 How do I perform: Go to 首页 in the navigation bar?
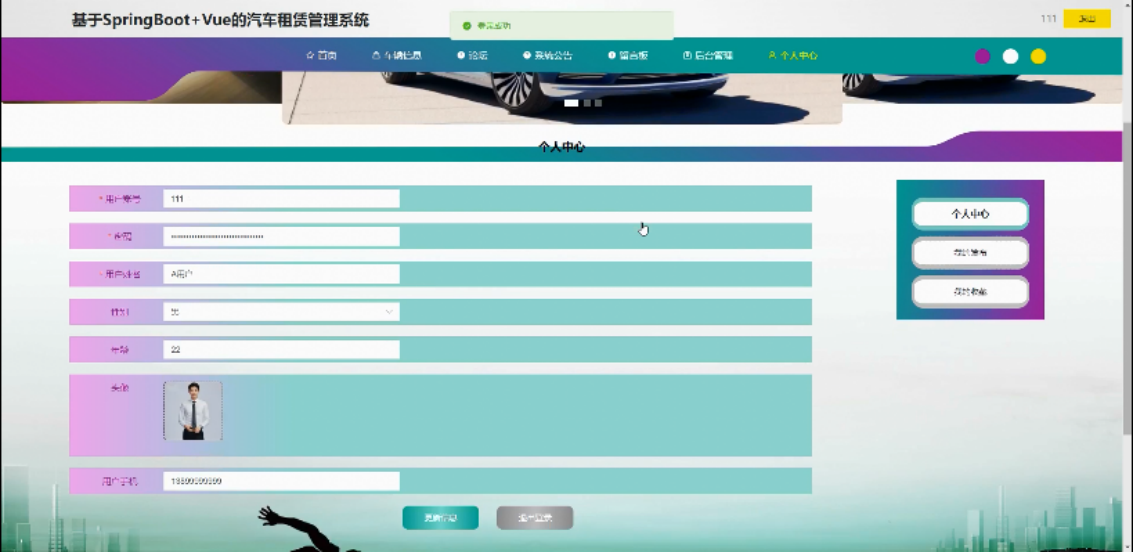[x=321, y=56]
